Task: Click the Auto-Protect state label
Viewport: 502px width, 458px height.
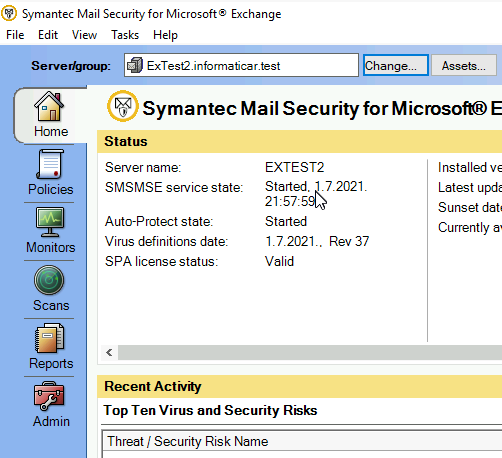Action: 159,221
